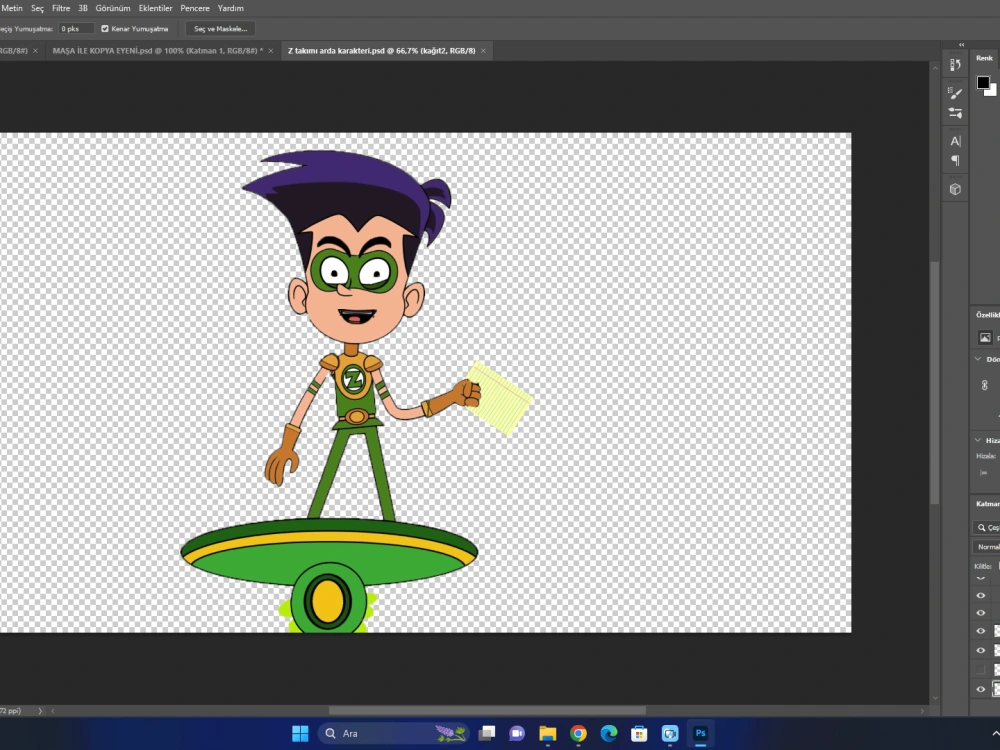Open the status bar info arrow menu
Image resolution: width=1000 pixels, height=750 pixels.
coord(40,710)
